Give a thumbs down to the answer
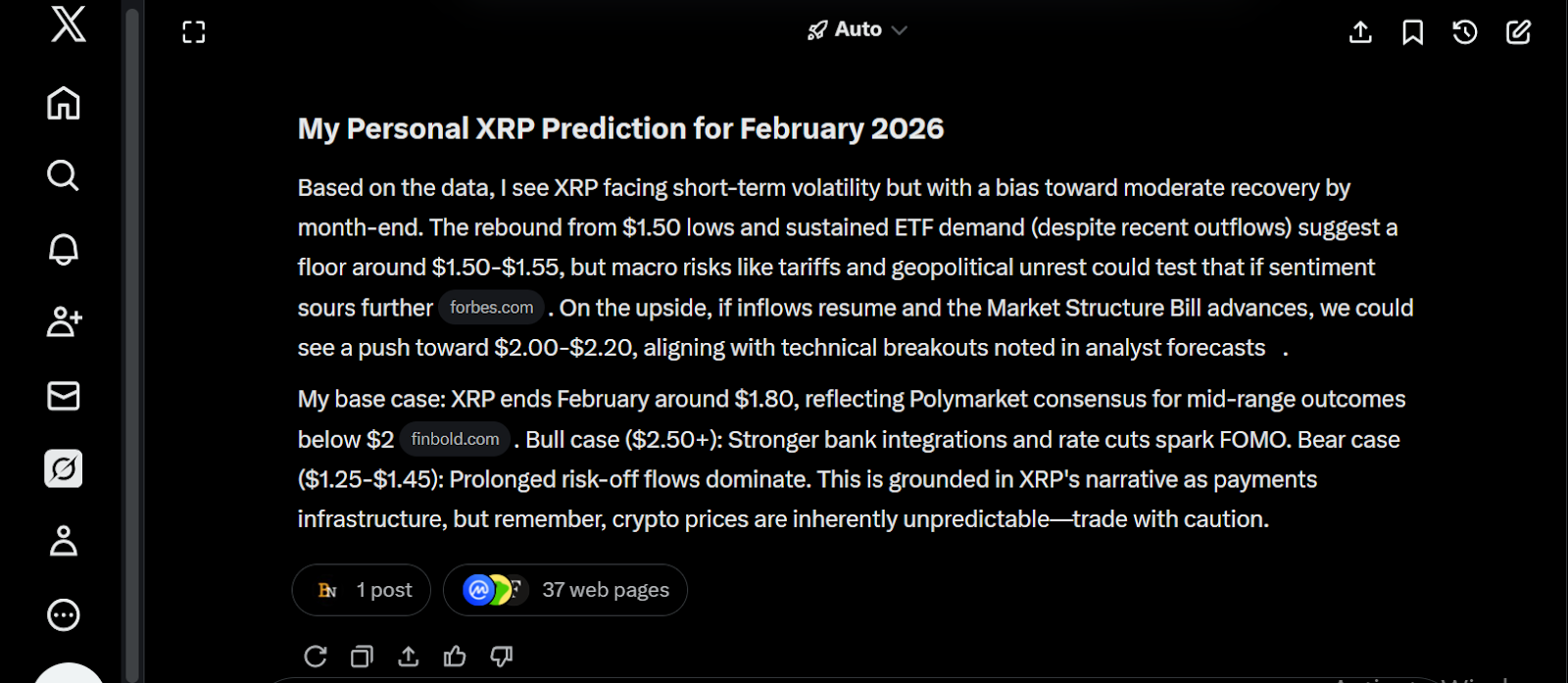 [x=501, y=656]
